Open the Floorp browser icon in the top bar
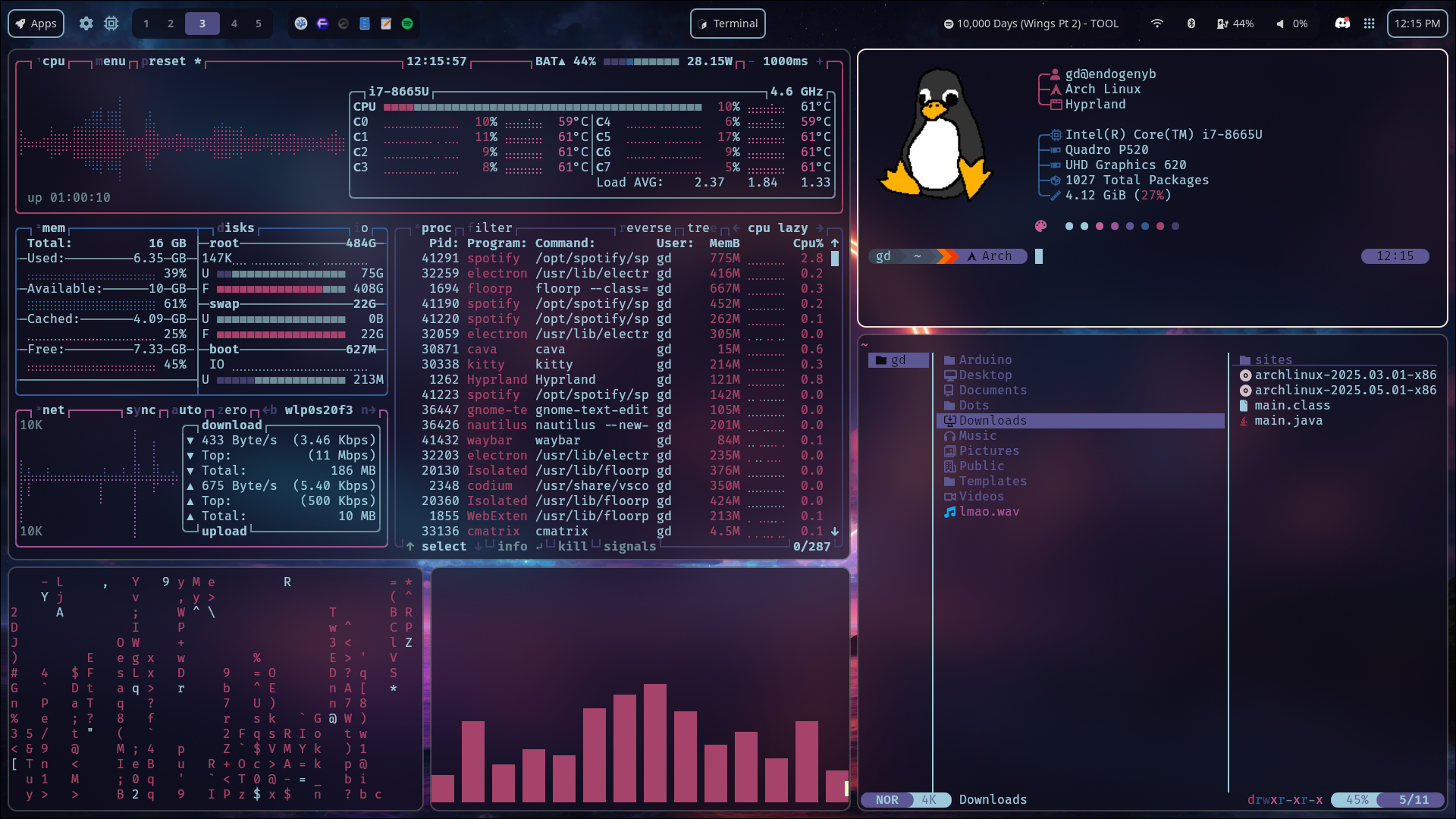The width and height of the screenshot is (1456, 819). pos(322,24)
